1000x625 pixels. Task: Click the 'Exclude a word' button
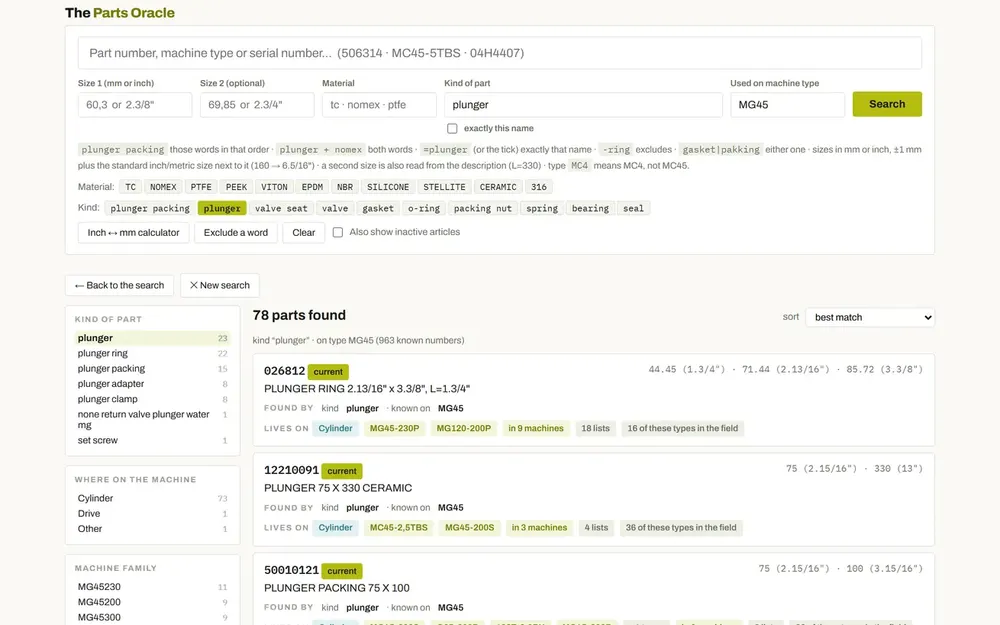[x=236, y=233]
